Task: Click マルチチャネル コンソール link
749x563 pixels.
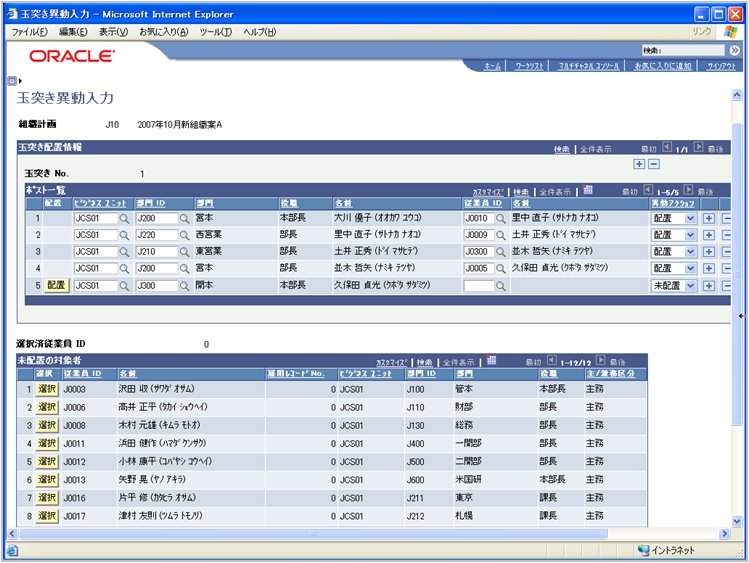Action: (588, 66)
